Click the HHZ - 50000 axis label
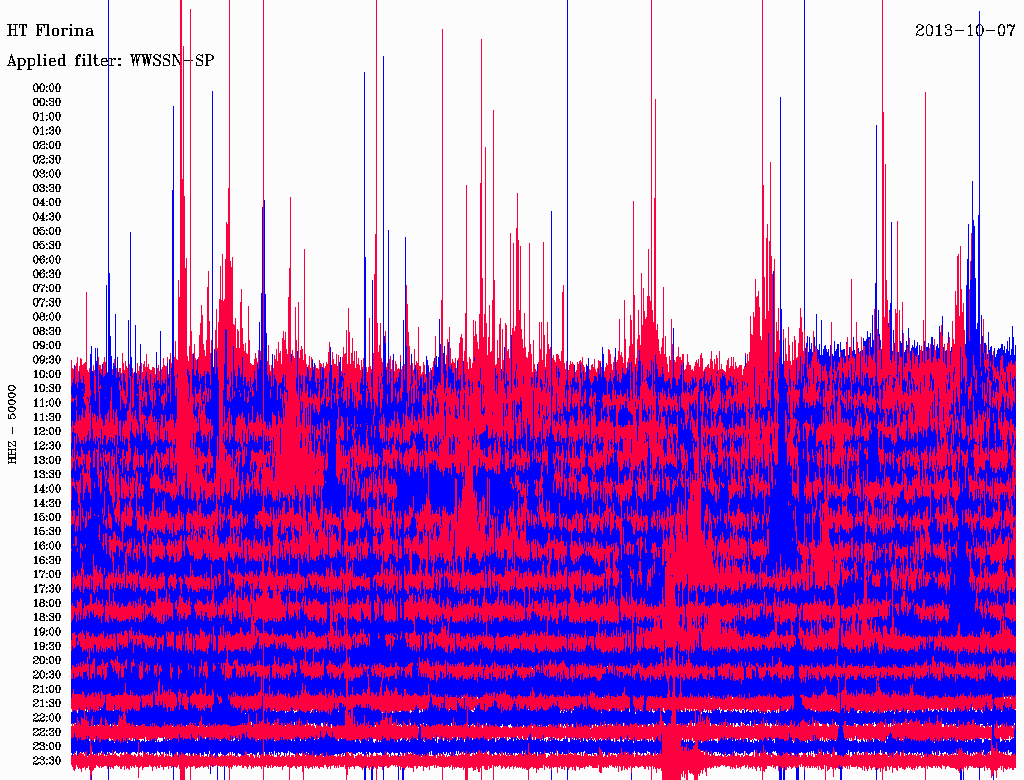 13,423
